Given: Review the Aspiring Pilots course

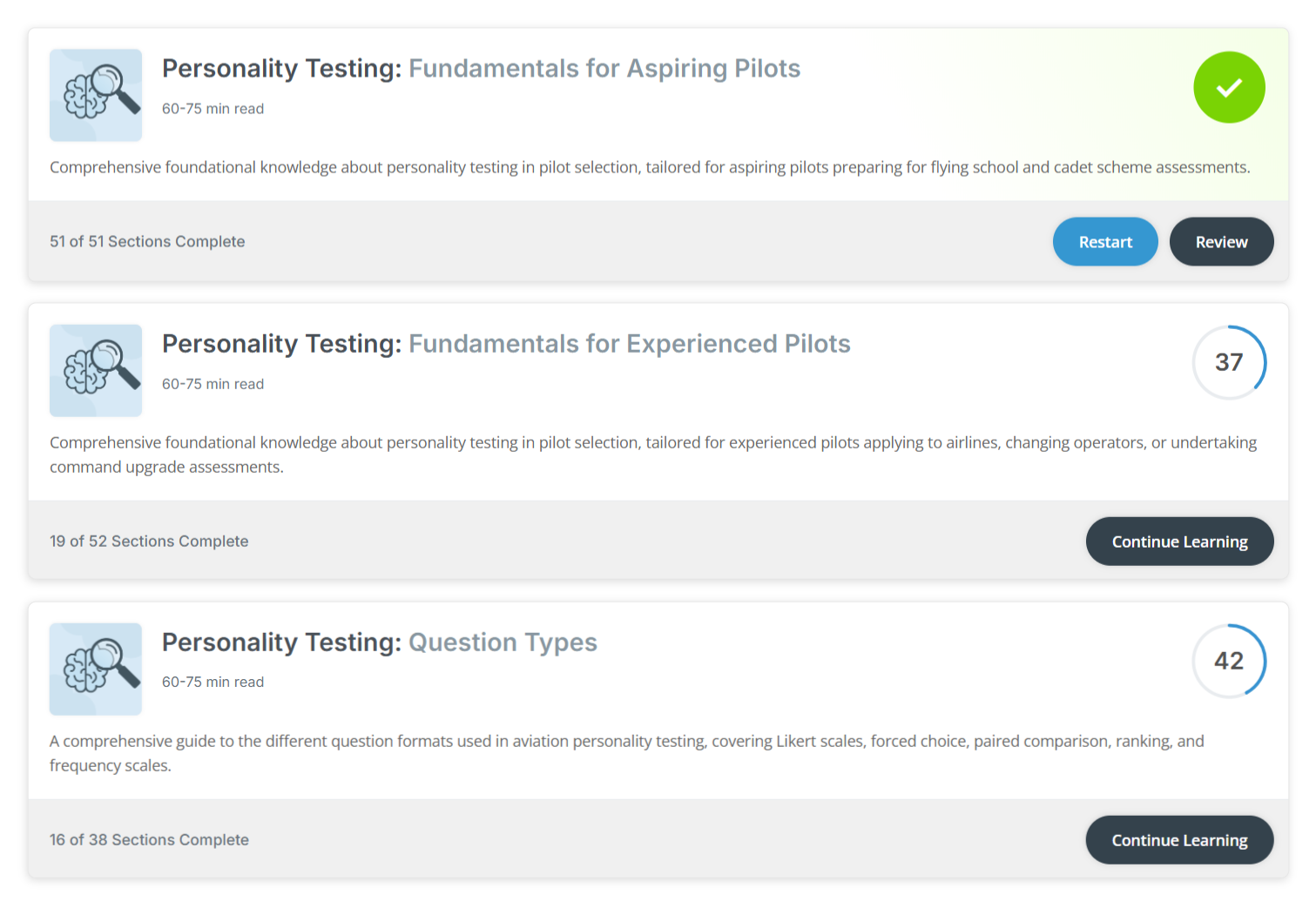Looking at the screenshot, I should click(x=1221, y=242).
